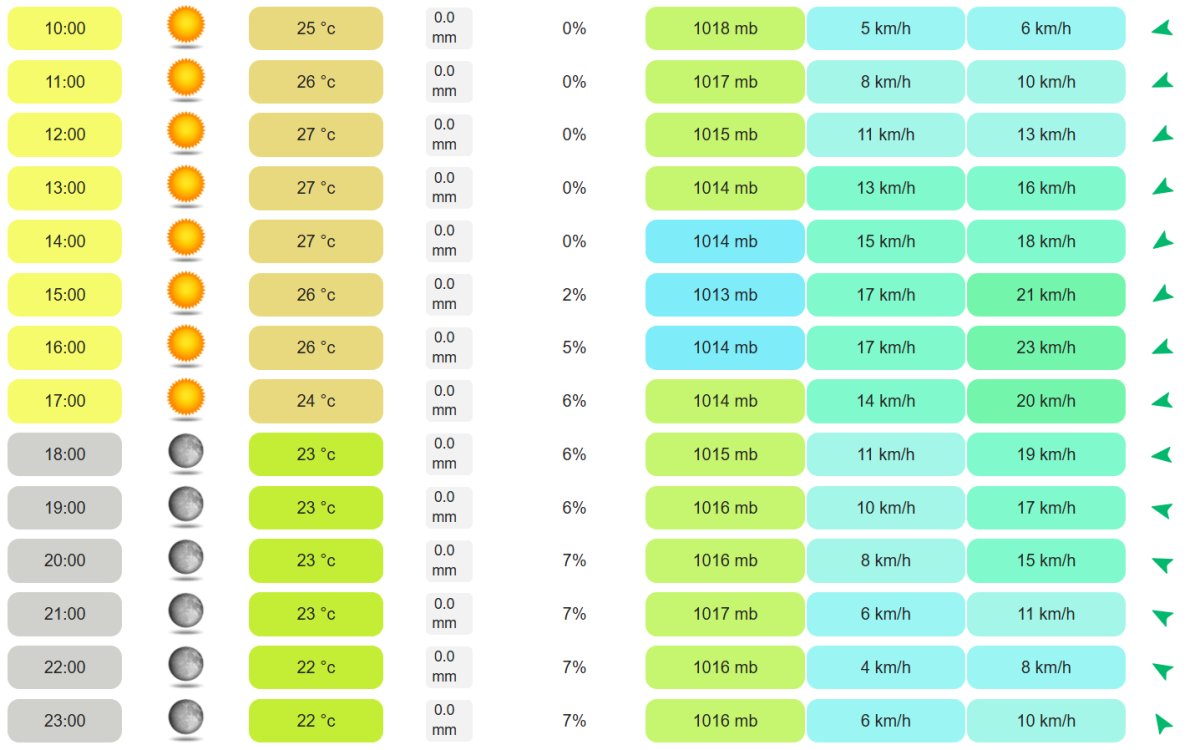Click the wind direction arrow for 23:00

tap(1162, 722)
